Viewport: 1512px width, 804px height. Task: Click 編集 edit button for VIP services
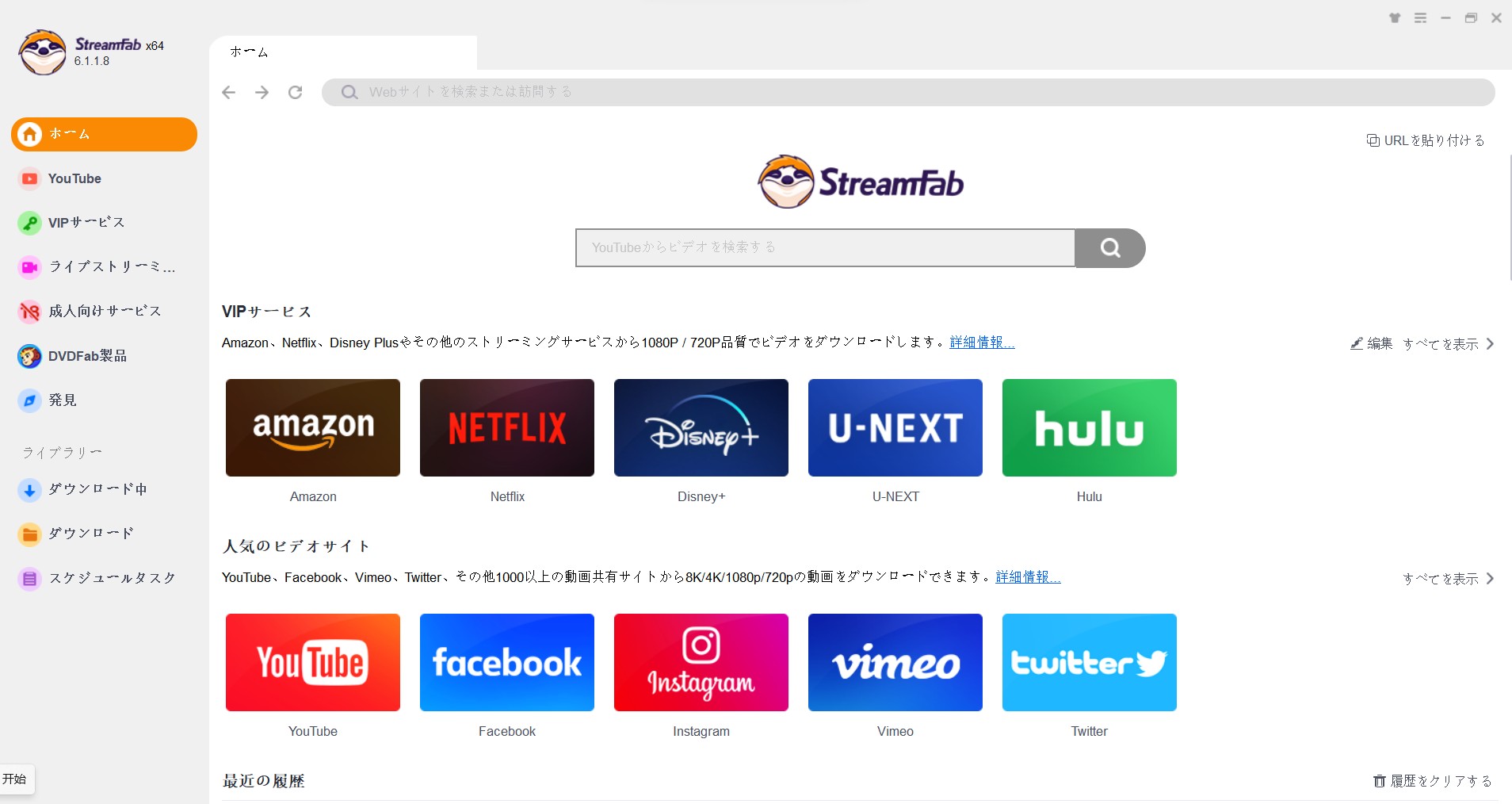[x=1372, y=343]
